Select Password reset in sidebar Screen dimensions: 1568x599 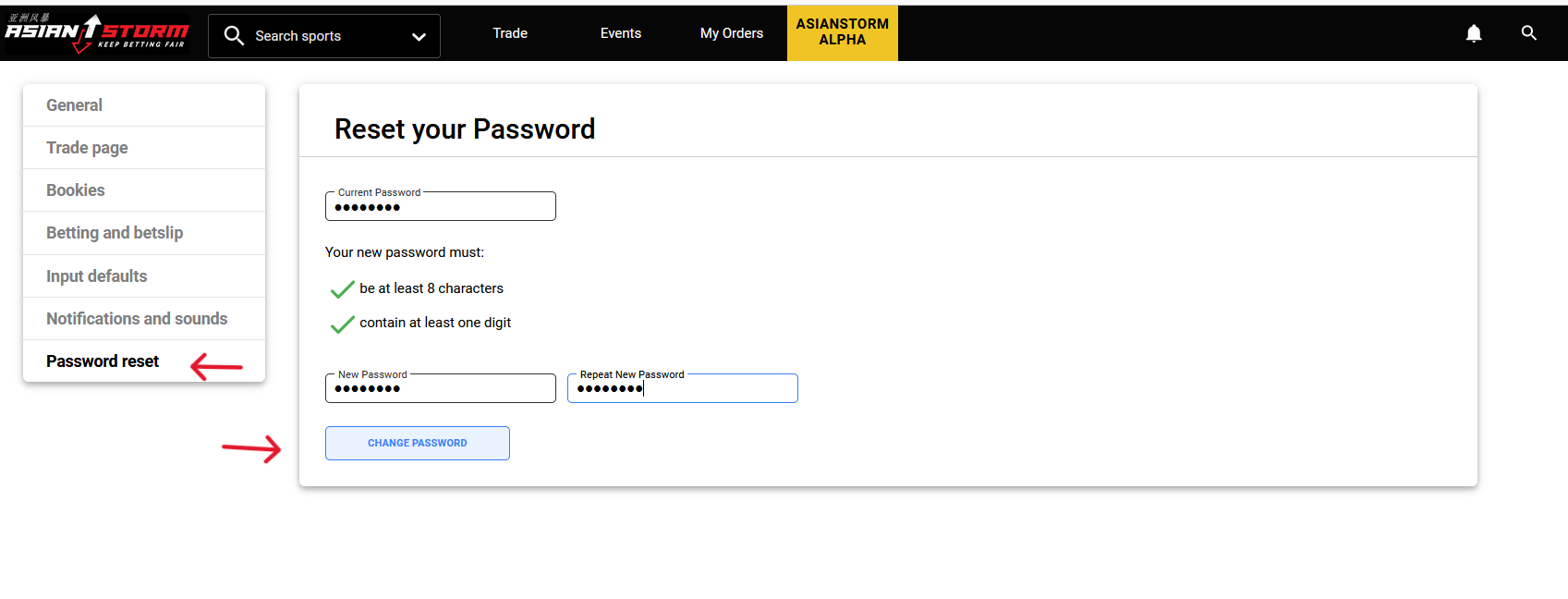tap(144, 361)
